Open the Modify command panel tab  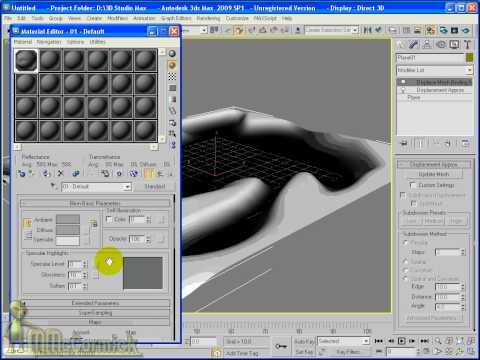click(414, 44)
